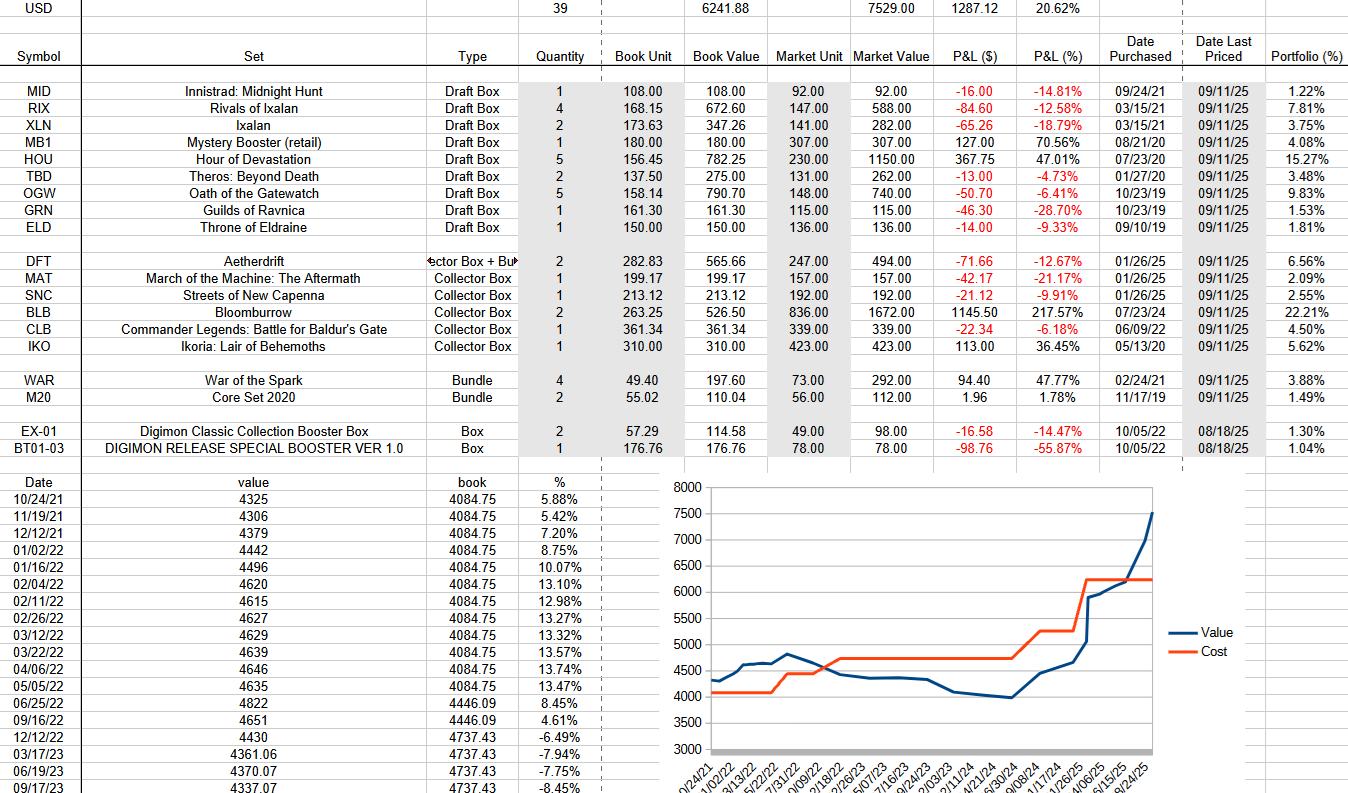Screen dimensions: 1348x793
Task: Click the "Market Value" header cell
Action: point(891,57)
